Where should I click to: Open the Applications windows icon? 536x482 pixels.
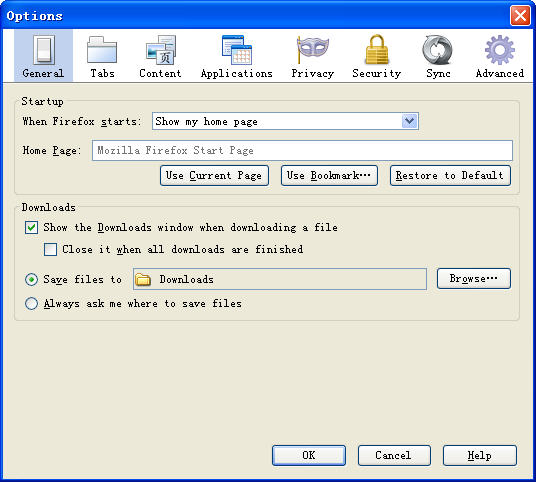(x=237, y=50)
